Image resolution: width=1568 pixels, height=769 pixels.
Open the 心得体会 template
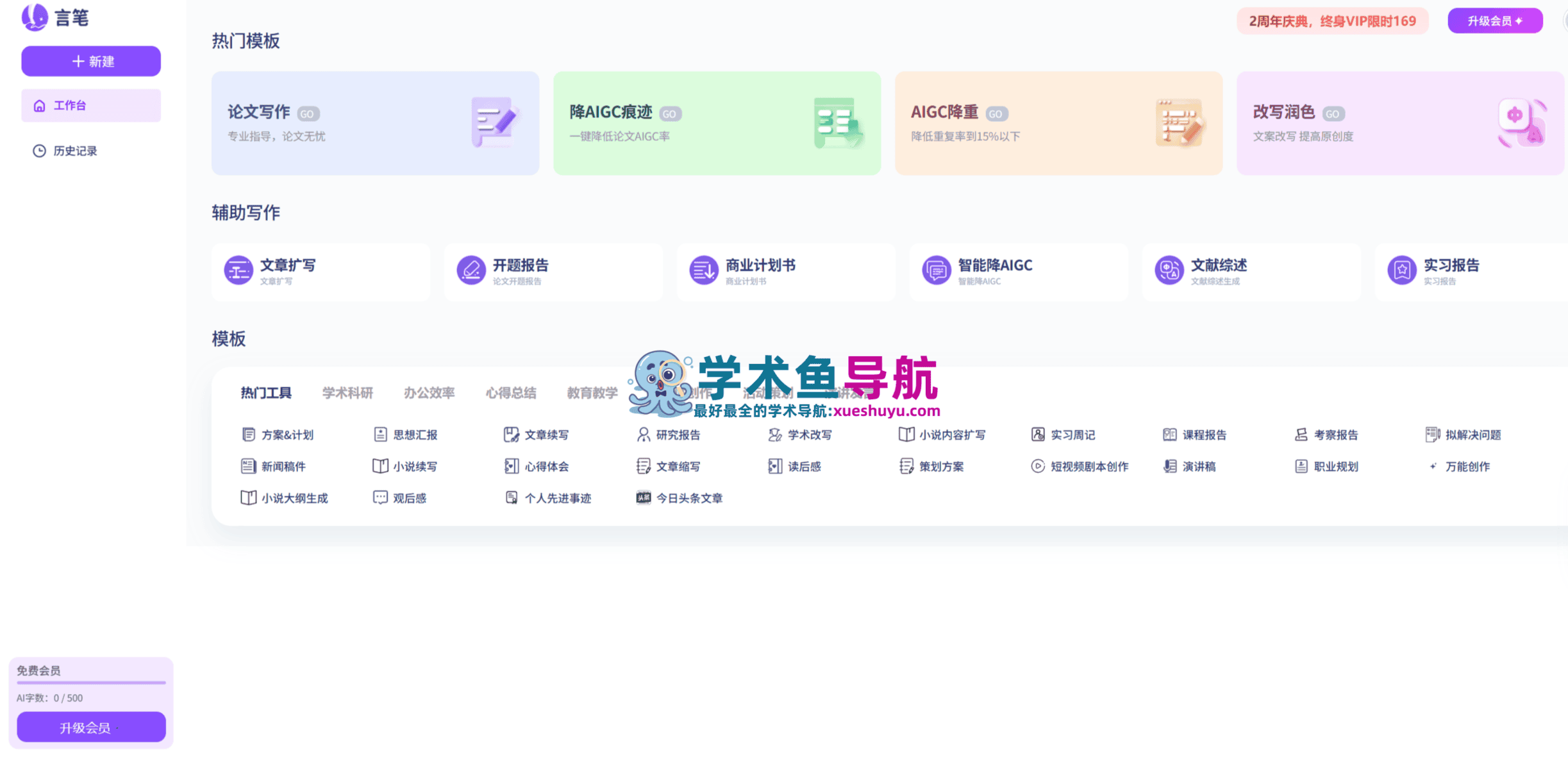coord(537,467)
